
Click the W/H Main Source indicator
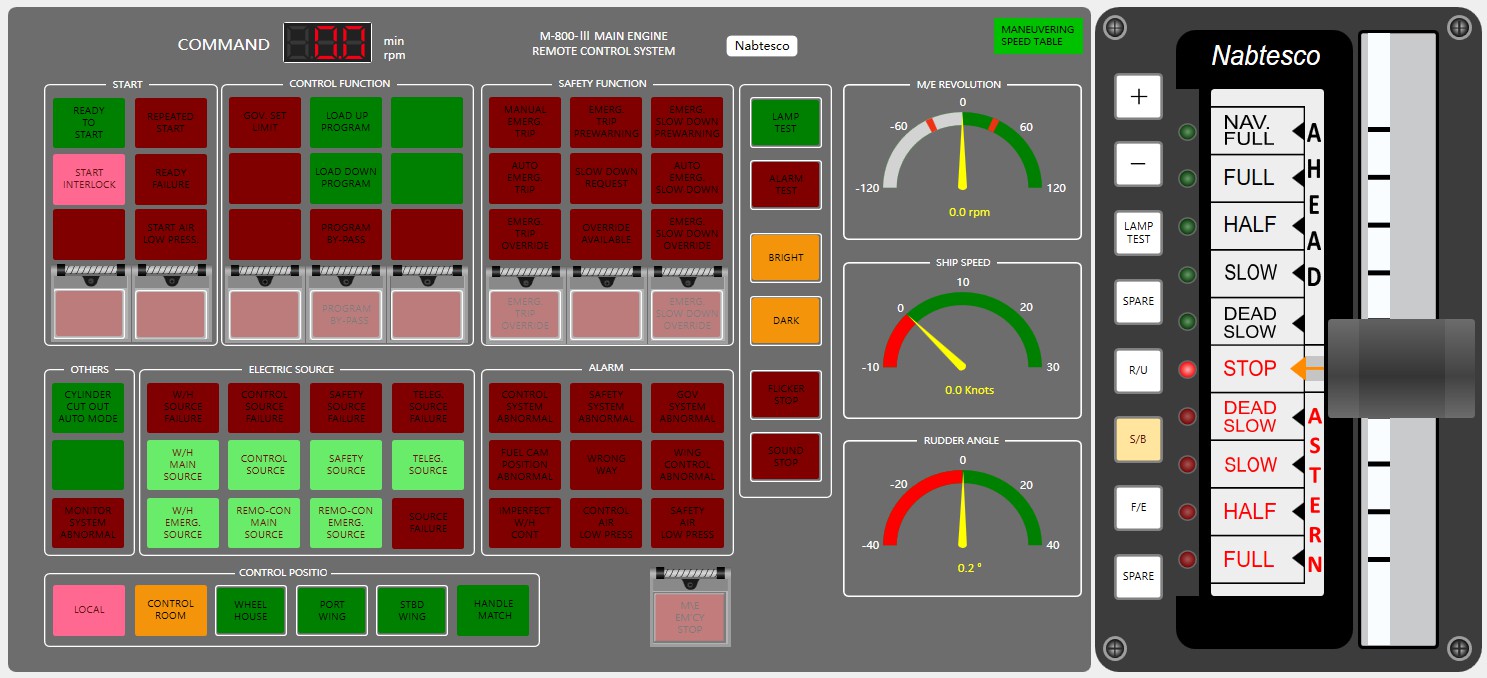(x=183, y=465)
